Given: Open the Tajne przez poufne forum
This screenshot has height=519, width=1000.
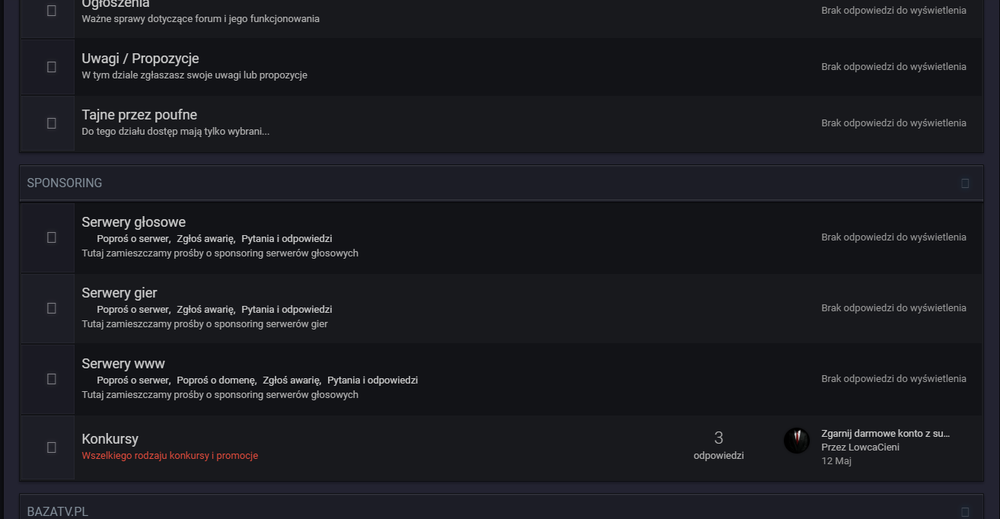Looking at the screenshot, I should tap(139, 115).
